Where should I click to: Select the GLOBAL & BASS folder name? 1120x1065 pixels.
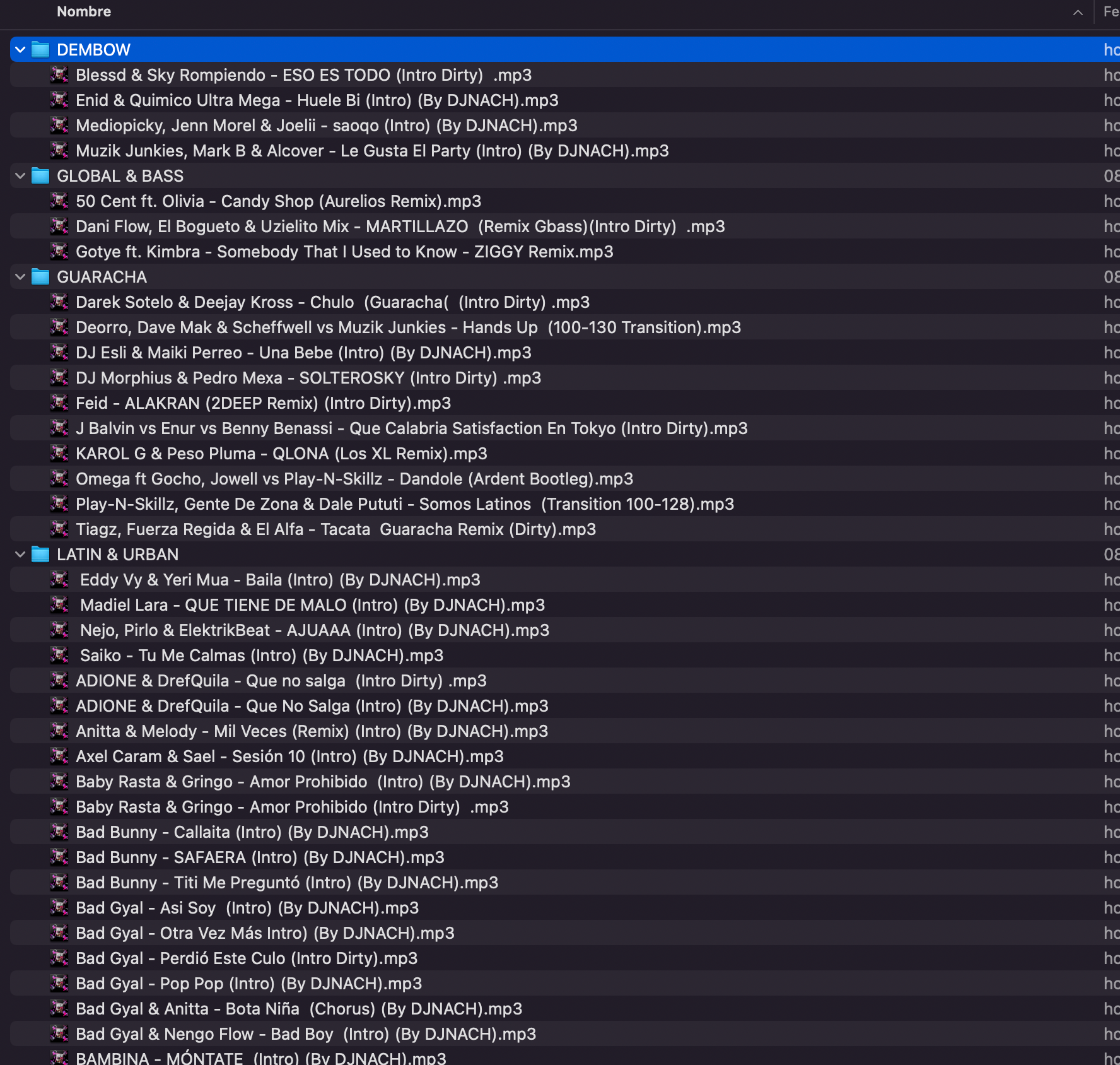point(120,176)
